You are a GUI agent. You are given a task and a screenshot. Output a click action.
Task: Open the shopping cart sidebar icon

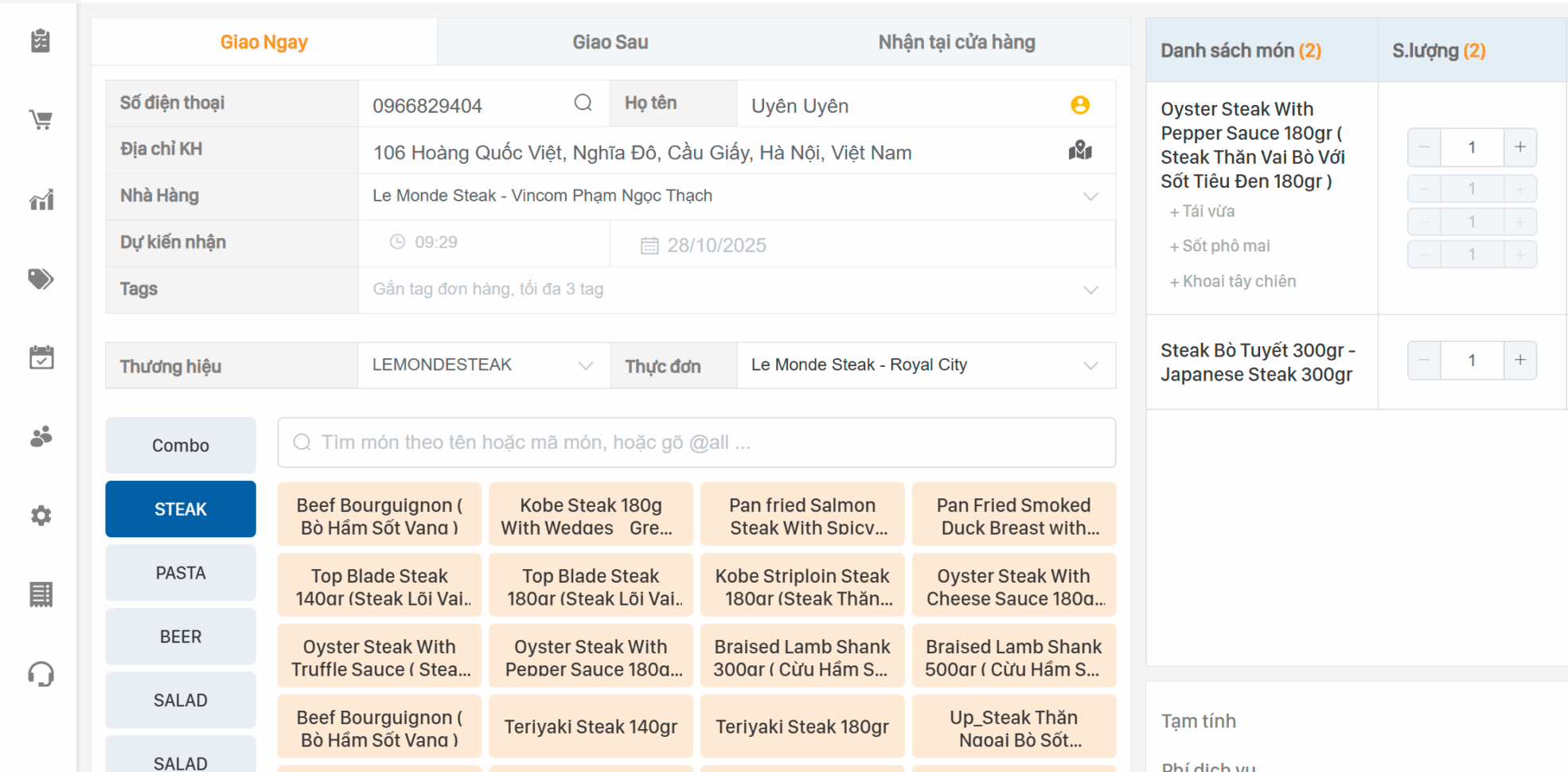[x=41, y=120]
